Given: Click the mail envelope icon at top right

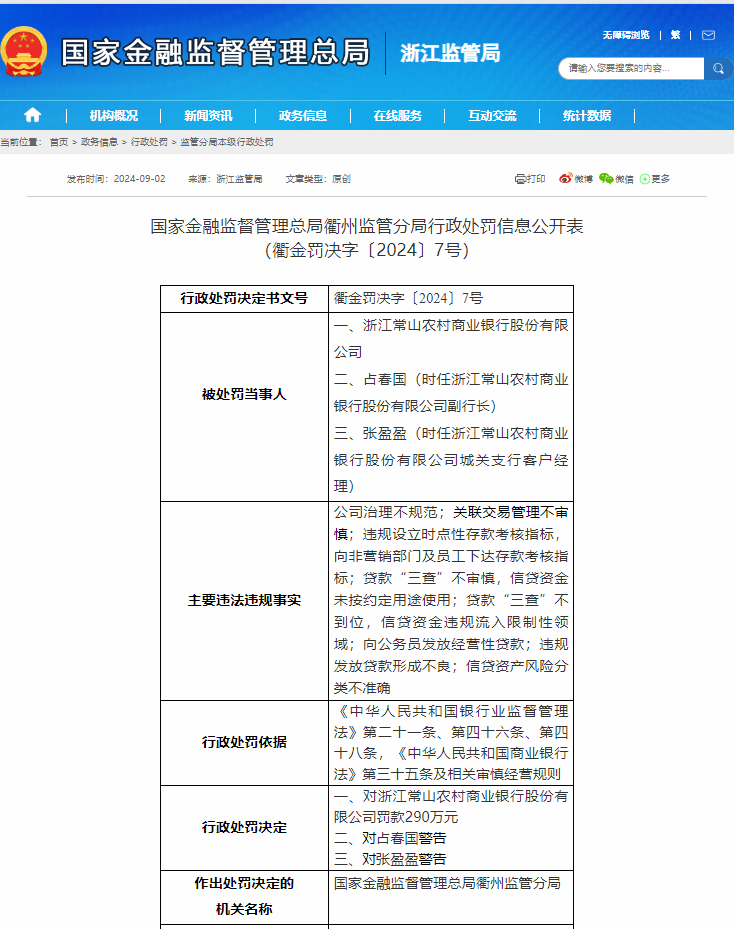Looking at the screenshot, I should (708, 34).
